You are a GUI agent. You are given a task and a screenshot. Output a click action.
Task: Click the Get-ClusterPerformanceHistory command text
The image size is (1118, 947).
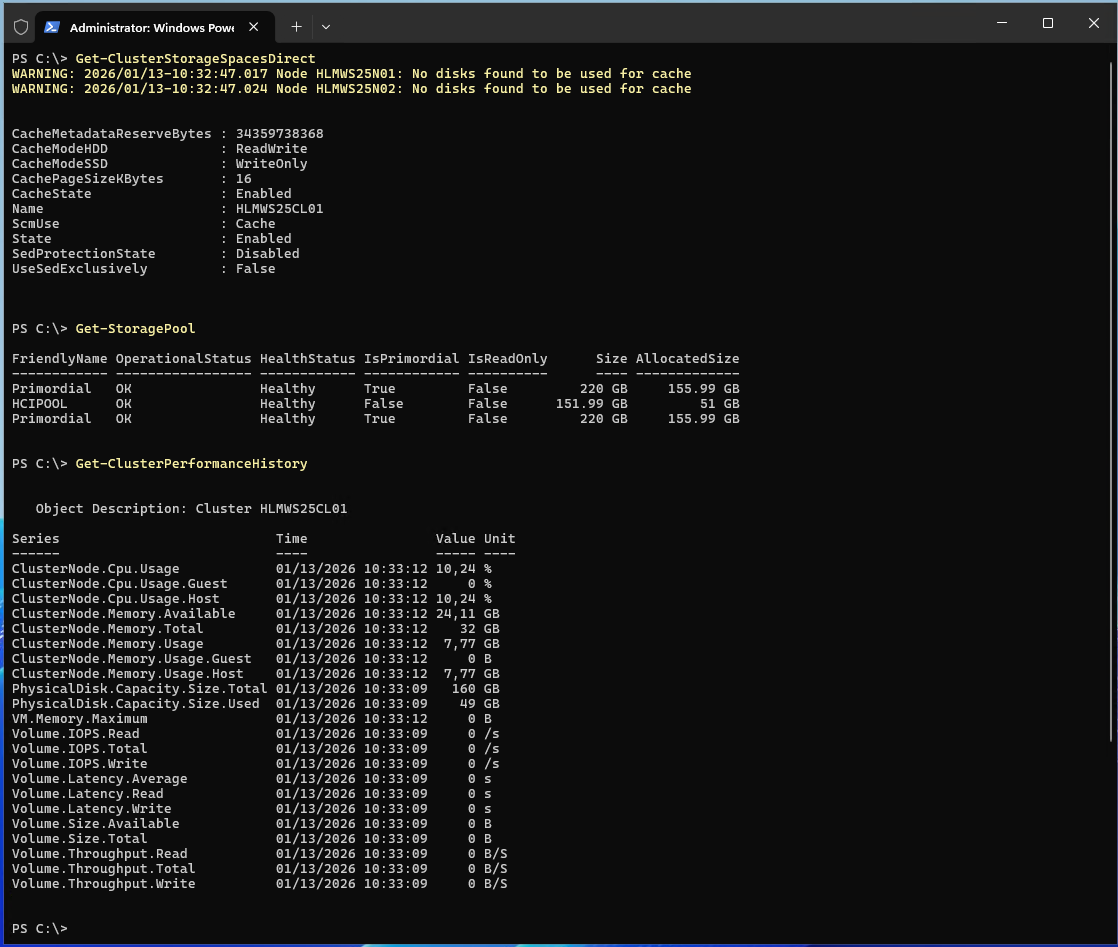click(191, 464)
